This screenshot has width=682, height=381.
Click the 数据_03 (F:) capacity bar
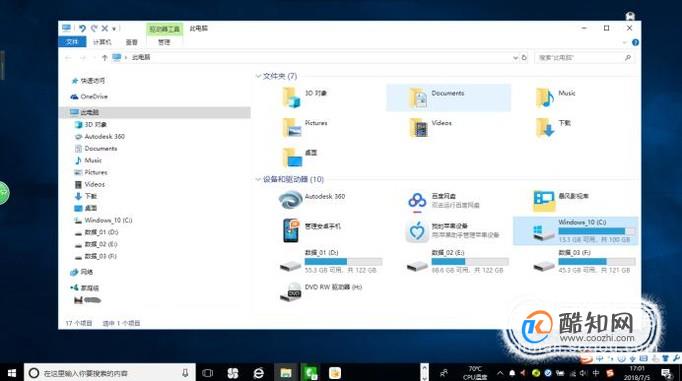pyautogui.click(x=597, y=261)
